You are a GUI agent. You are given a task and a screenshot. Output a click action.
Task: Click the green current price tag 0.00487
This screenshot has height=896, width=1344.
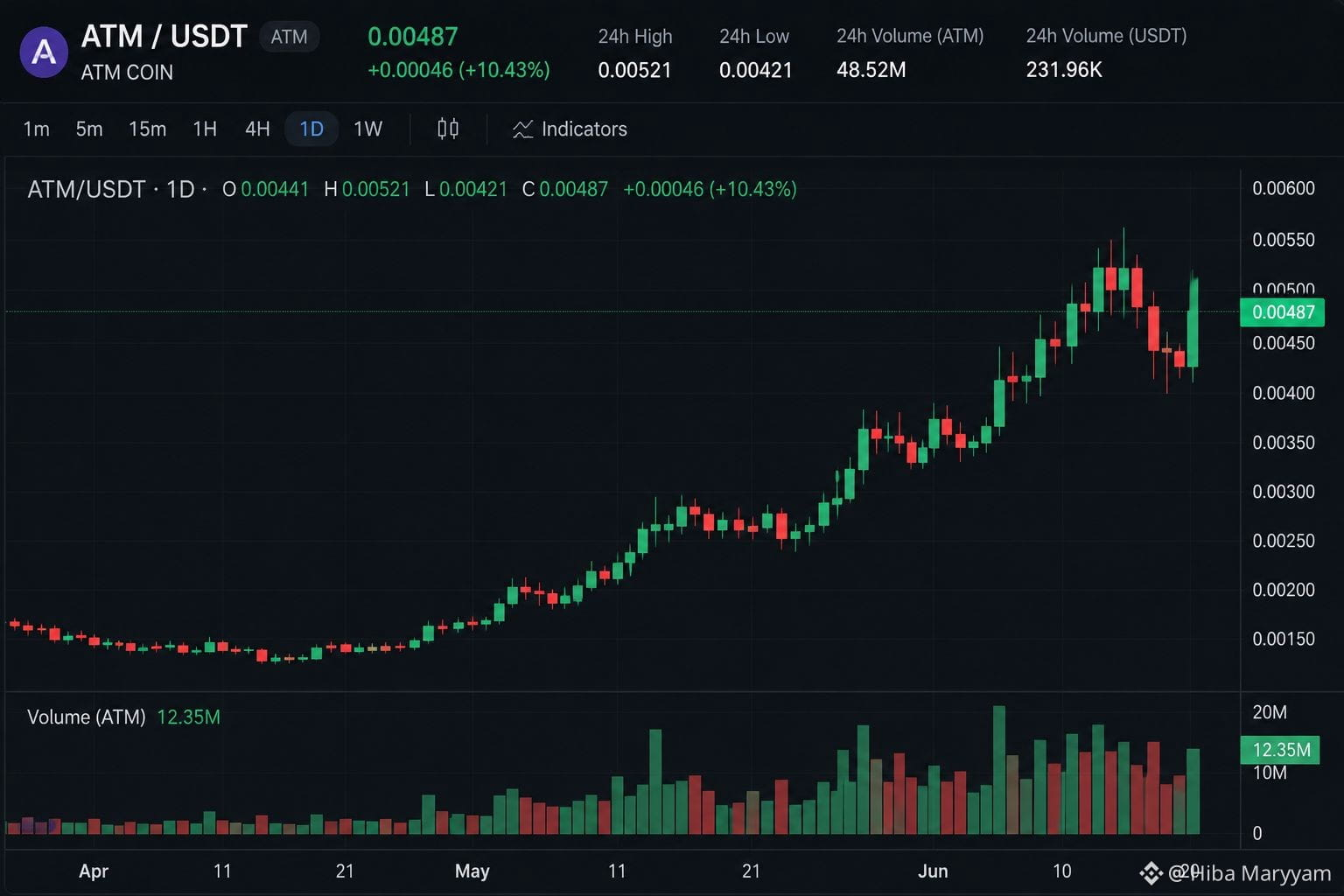(x=1283, y=312)
